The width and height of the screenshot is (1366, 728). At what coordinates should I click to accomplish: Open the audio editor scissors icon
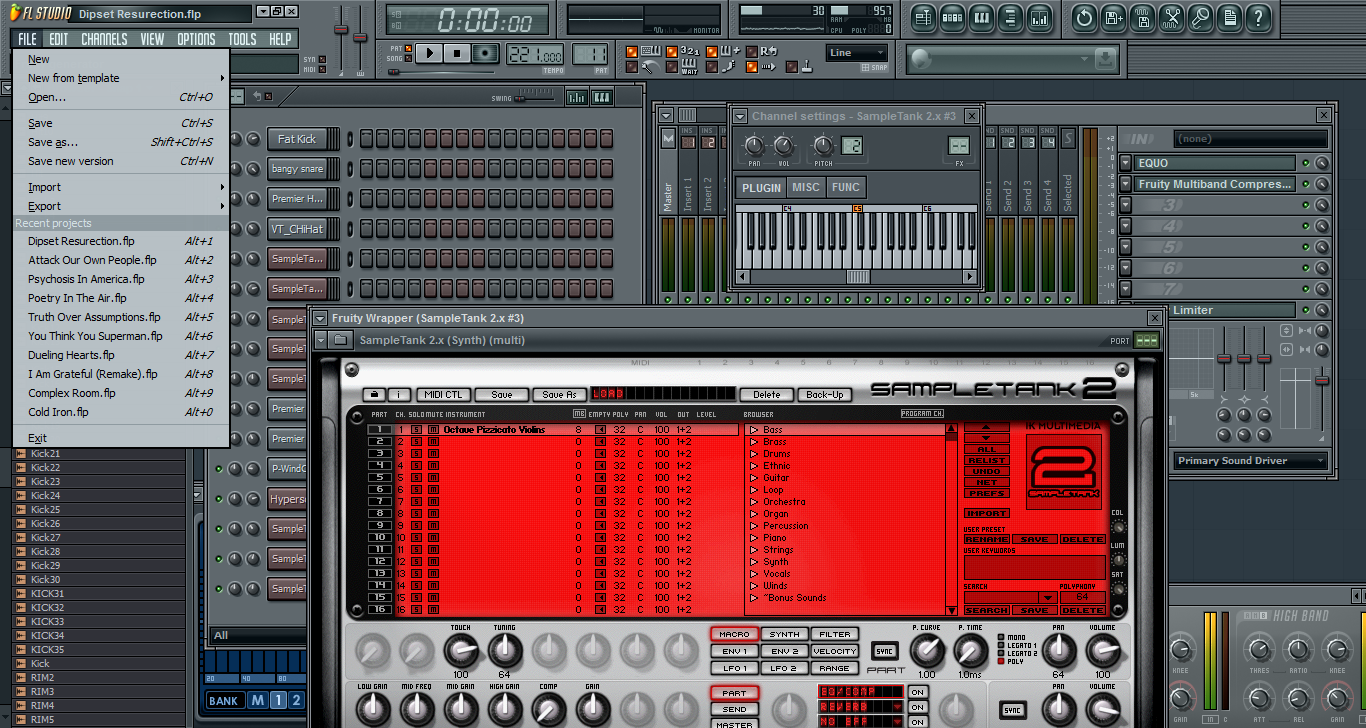tap(1172, 17)
